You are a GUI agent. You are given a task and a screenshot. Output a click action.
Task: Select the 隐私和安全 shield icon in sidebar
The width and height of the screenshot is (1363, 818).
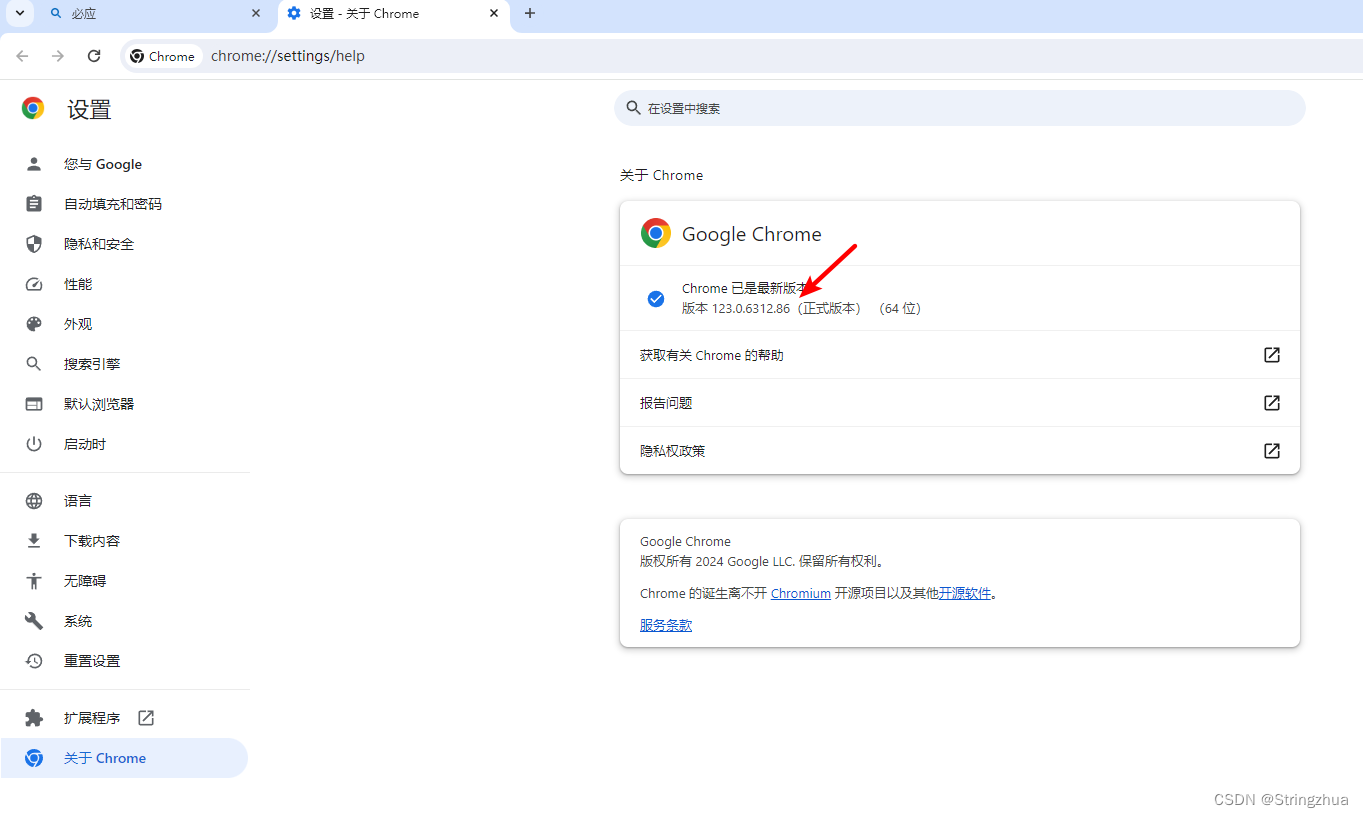point(33,243)
